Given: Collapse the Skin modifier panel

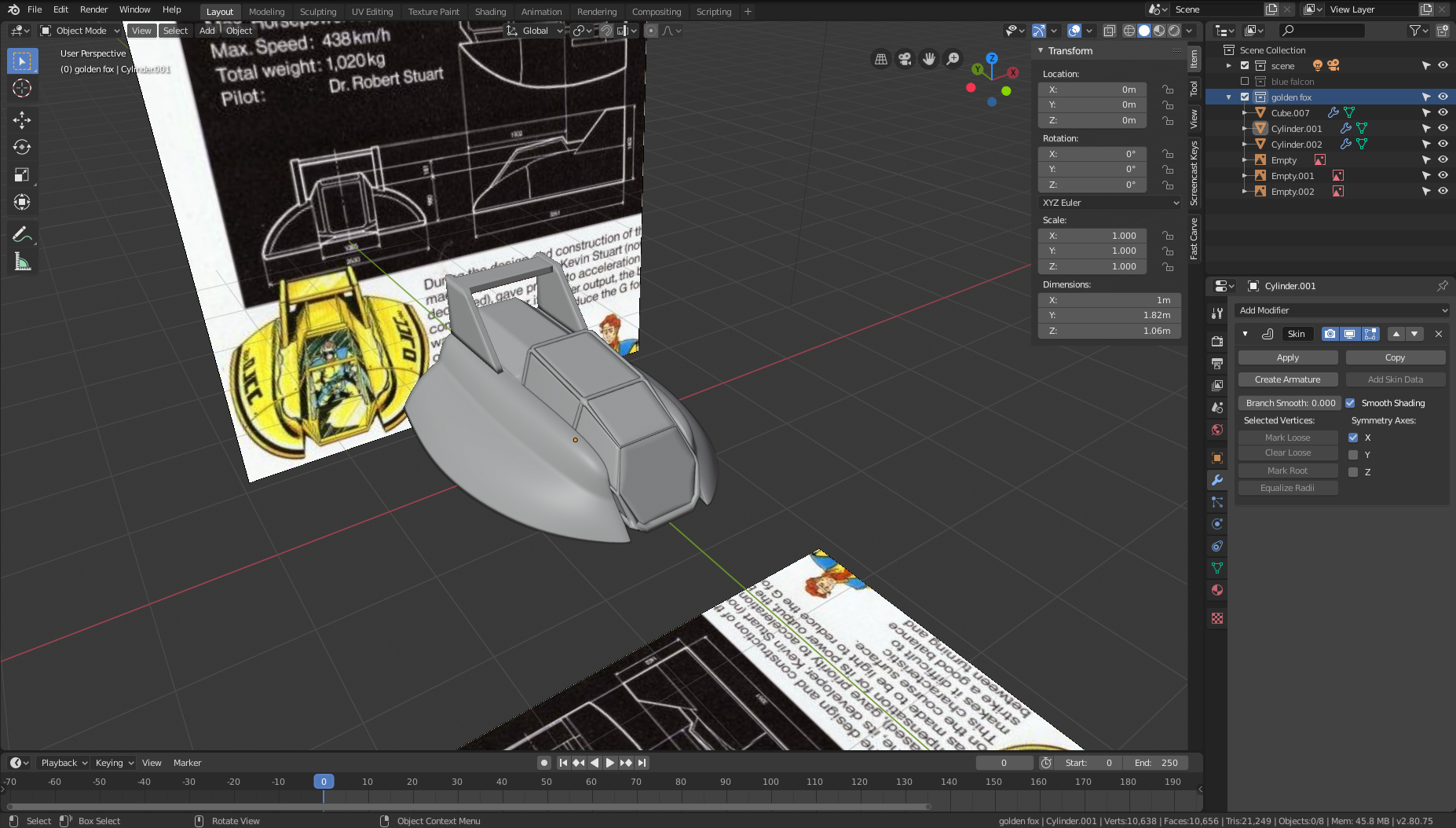Looking at the screenshot, I should click(x=1245, y=334).
